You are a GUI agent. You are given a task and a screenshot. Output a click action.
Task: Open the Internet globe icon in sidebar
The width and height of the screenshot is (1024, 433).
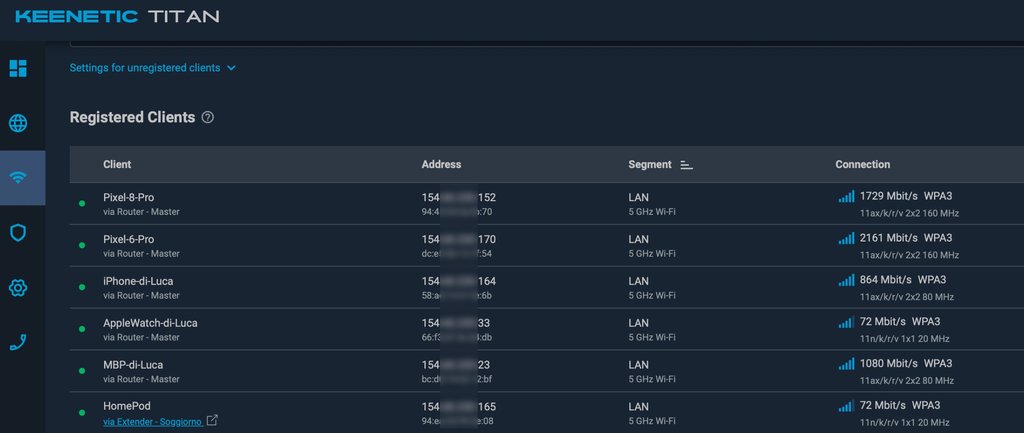click(x=18, y=124)
